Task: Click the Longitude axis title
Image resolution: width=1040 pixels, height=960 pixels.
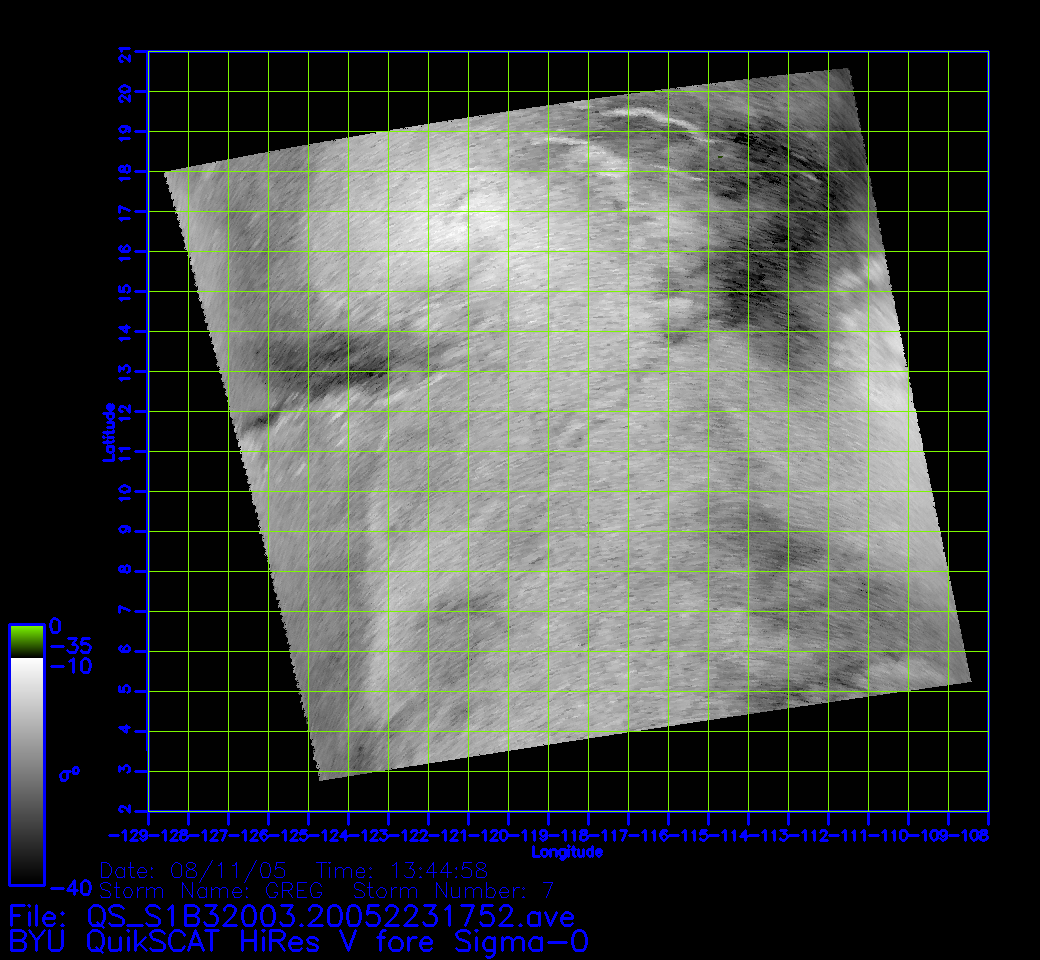Action: (x=567, y=852)
